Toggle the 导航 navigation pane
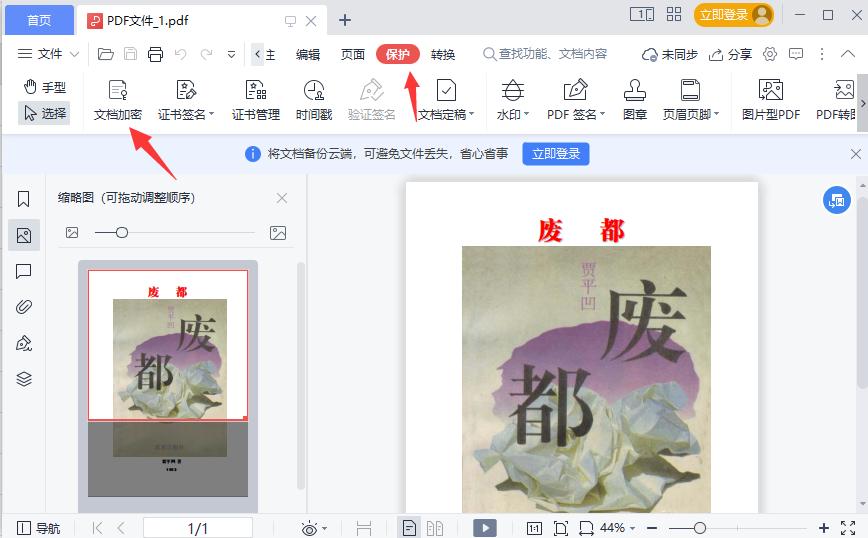Viewport: 868px width, 538px height. coord(38,528)
